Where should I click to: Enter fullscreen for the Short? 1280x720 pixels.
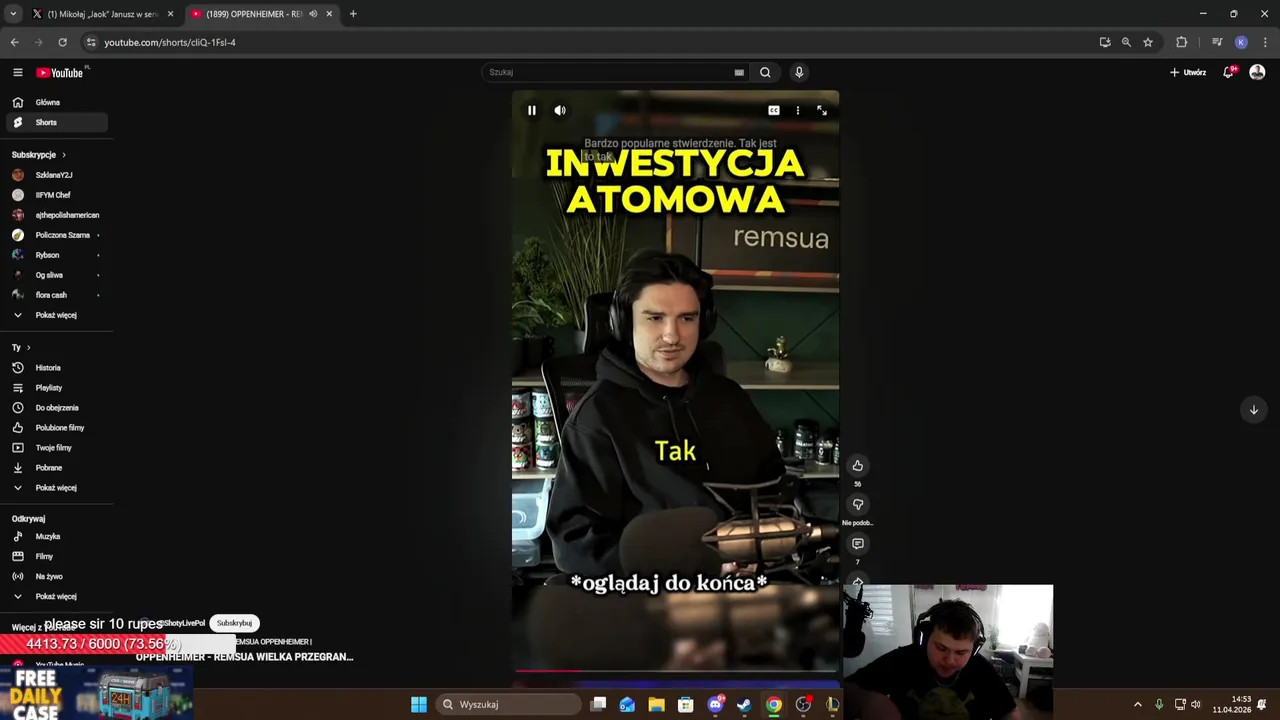(822, 110)
